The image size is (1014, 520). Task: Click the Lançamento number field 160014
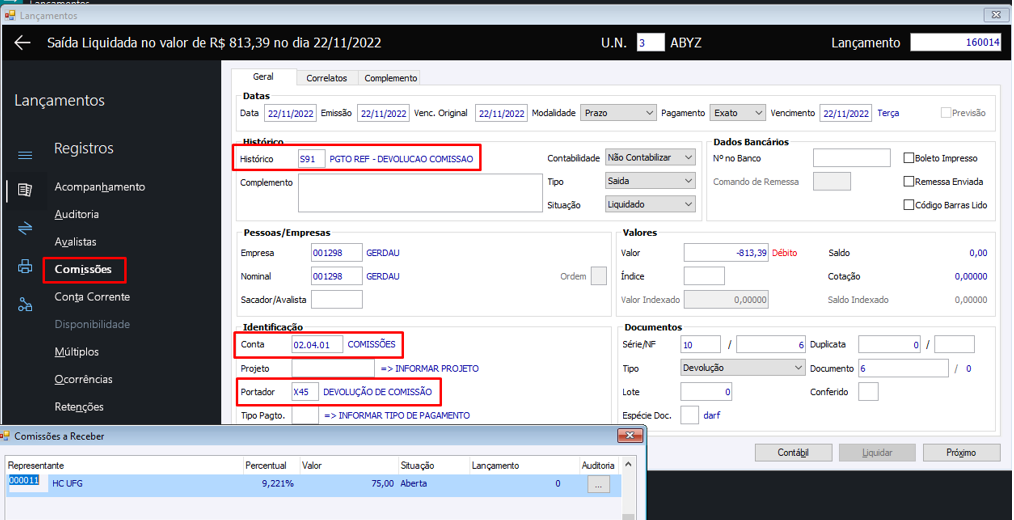956,42
